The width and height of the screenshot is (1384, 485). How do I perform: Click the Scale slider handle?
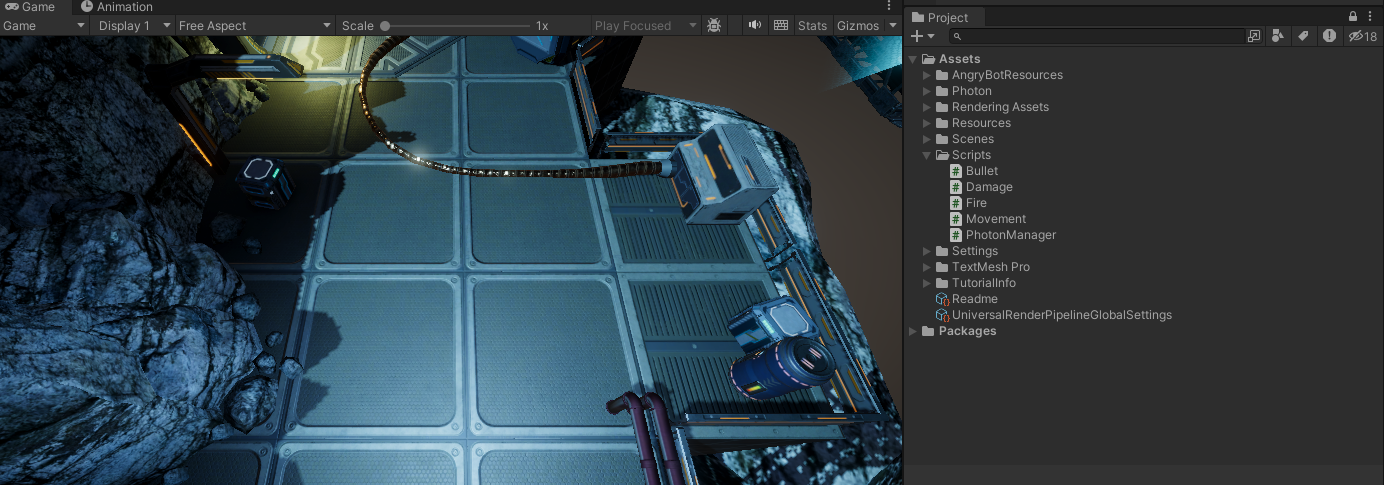click(385, 25)
